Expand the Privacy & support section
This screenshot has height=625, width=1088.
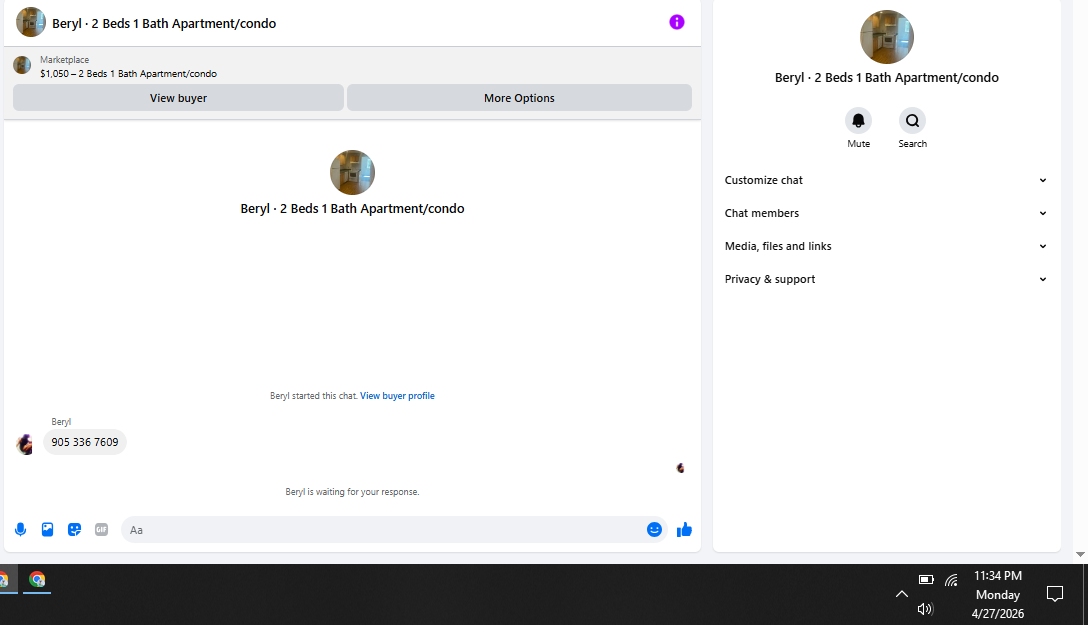(x=886, y=279)
